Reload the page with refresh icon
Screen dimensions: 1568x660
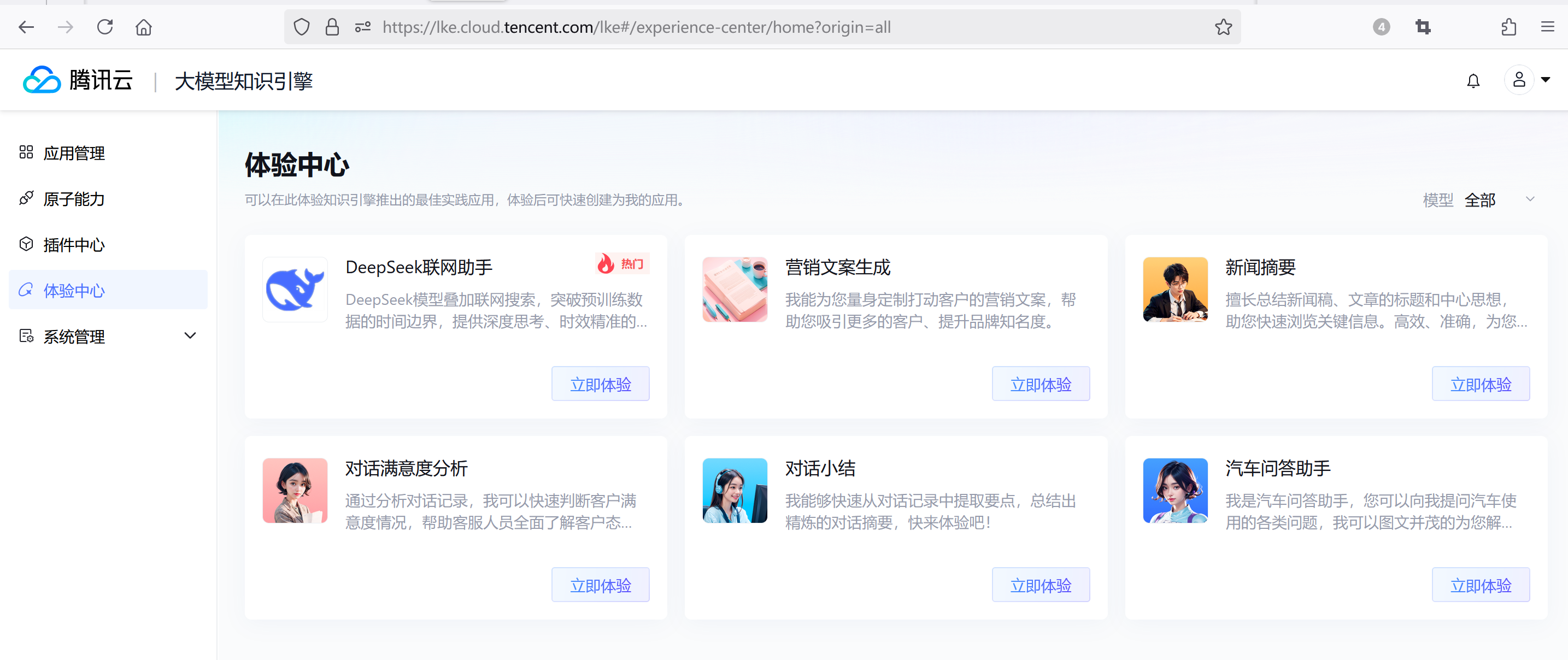tap(105, 27)
